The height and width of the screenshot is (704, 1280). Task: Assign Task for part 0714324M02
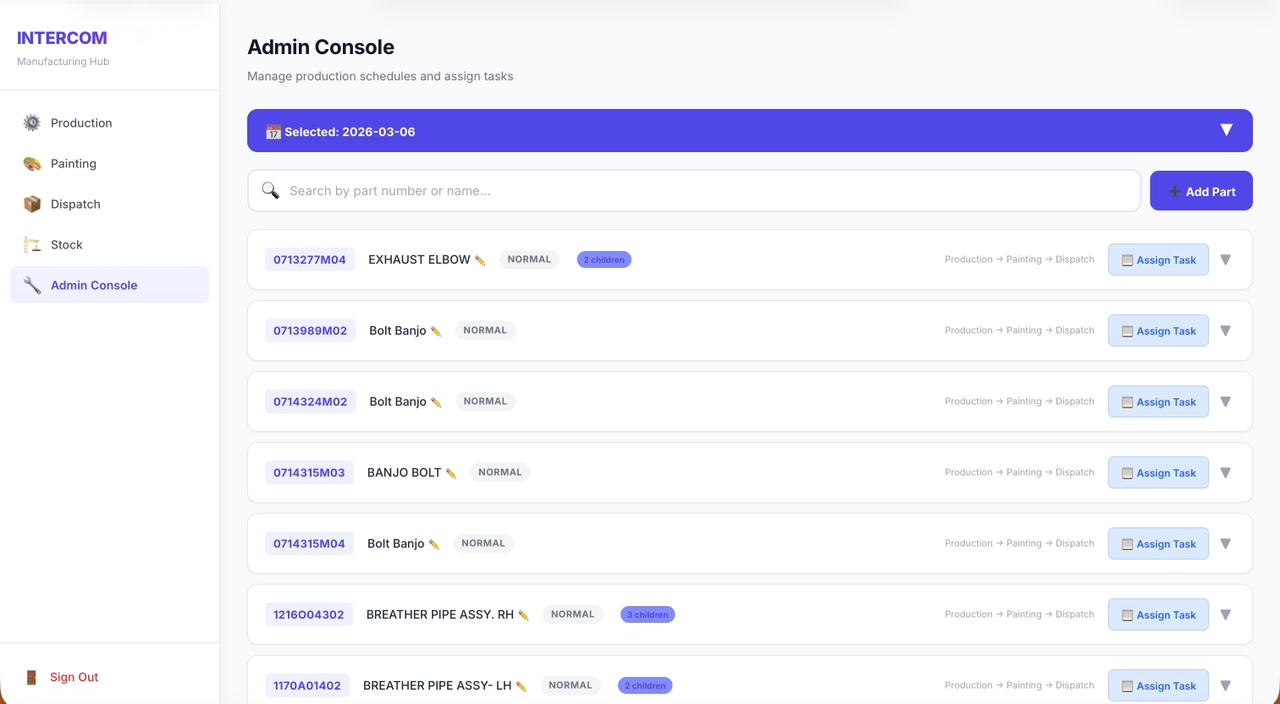point(1158,402)
